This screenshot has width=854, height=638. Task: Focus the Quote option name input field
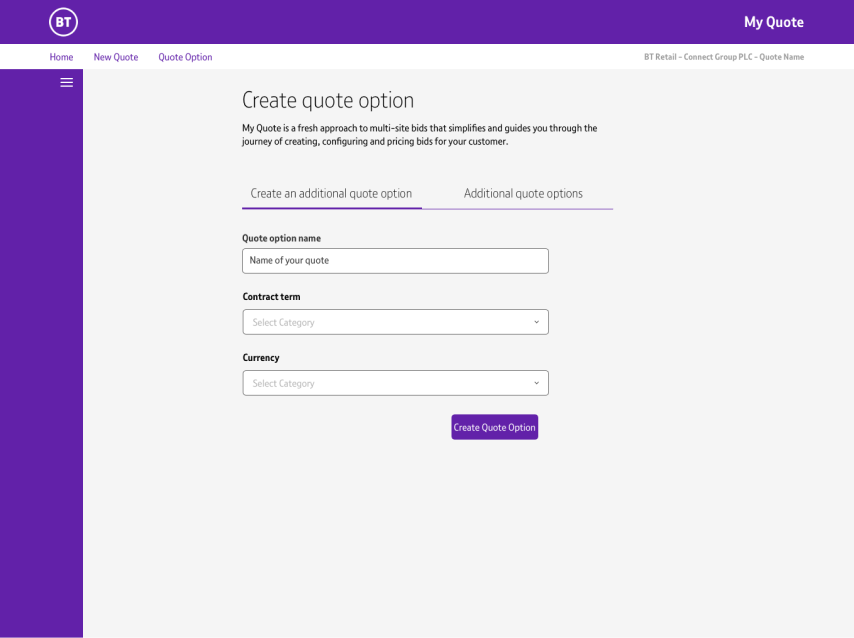coord(395,261)
